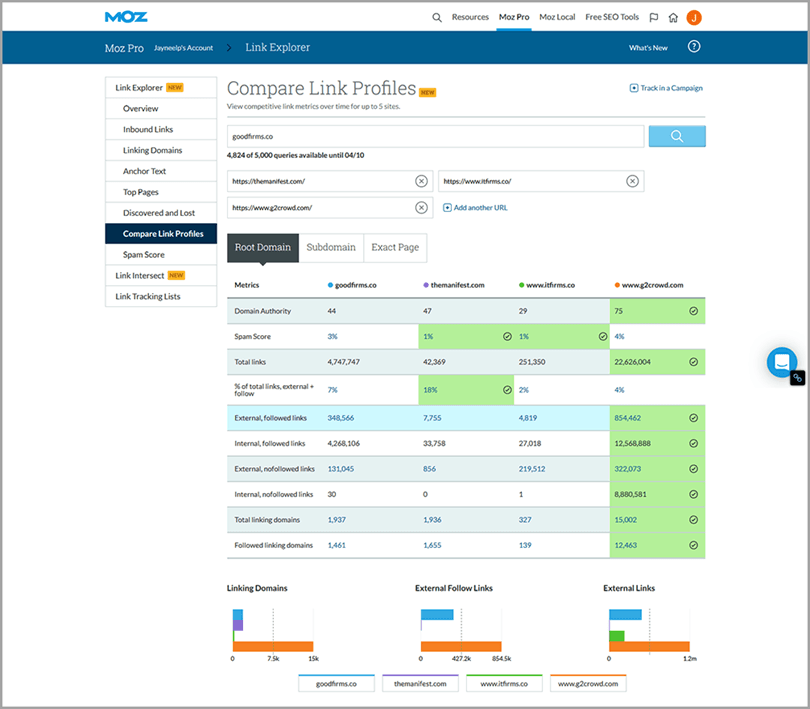This screenshot has height=709, width=810.
Task: Click g2crowd external followed links 854,462
Action: [x=627, y=418]
